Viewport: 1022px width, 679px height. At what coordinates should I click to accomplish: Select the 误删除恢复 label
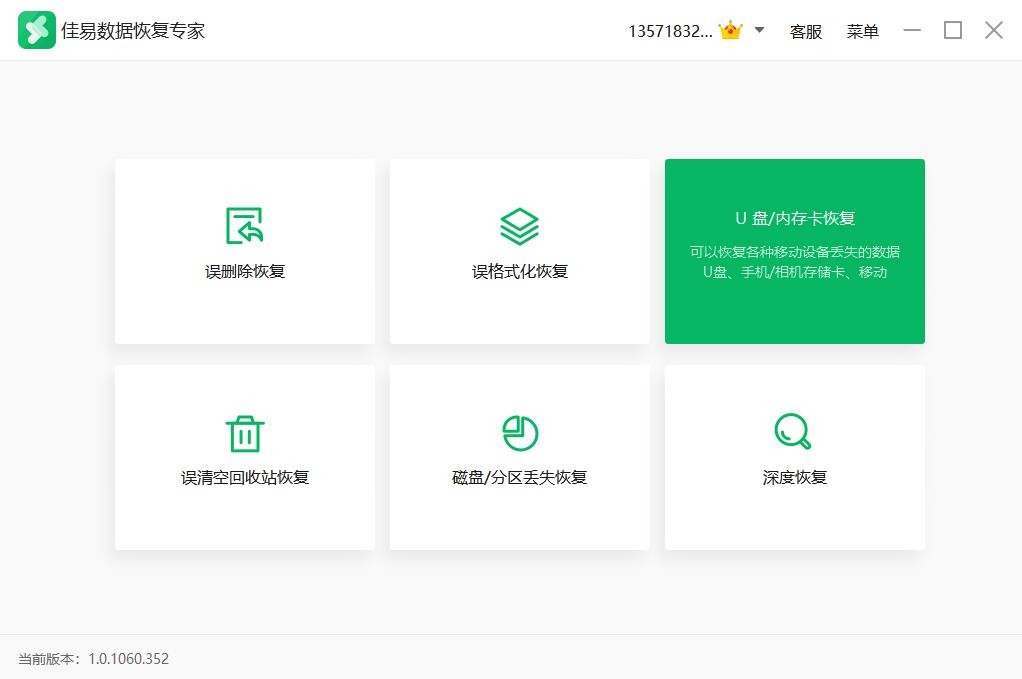(245, 271)
